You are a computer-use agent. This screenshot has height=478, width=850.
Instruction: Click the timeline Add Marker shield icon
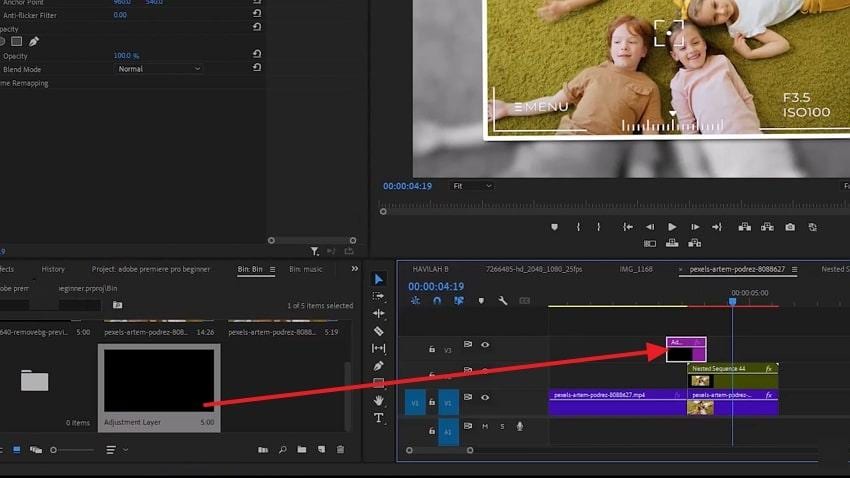(x=481, y=301)
